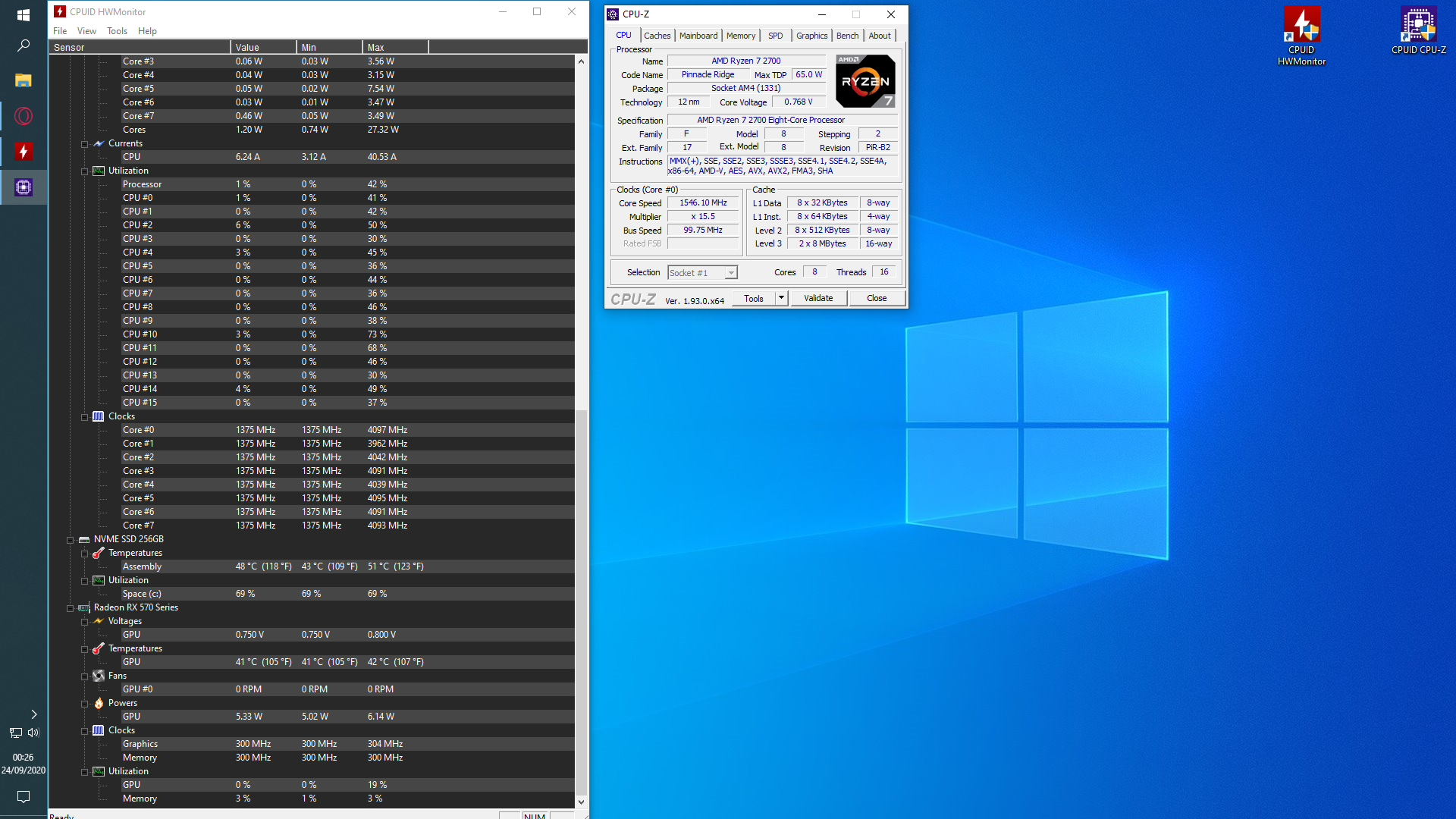Screen dimensions: 1456x819
Task: Open the Tools dropdown arrow in CPU-Z
Action: tap(781, 298)
